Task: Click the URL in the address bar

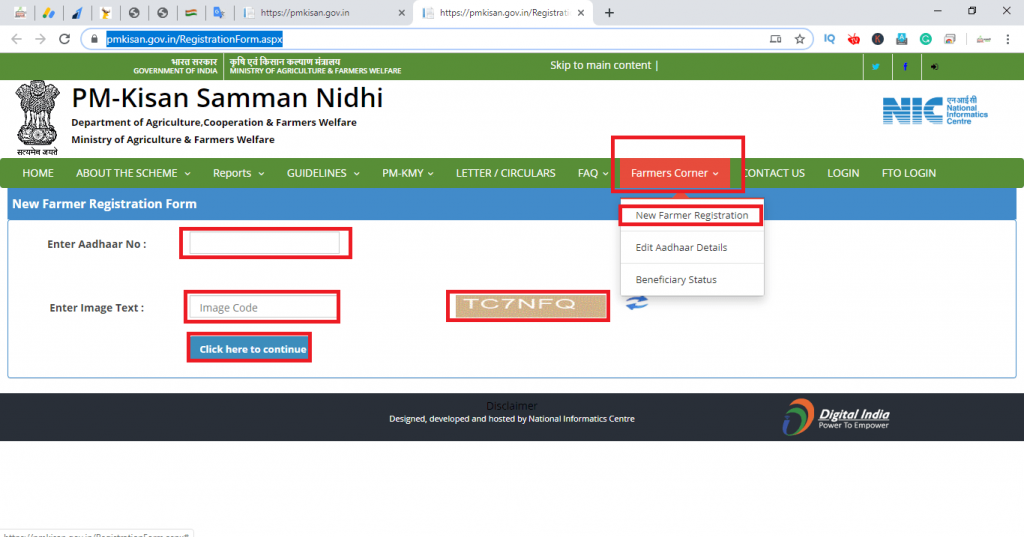Action: (x=194, y=39)
